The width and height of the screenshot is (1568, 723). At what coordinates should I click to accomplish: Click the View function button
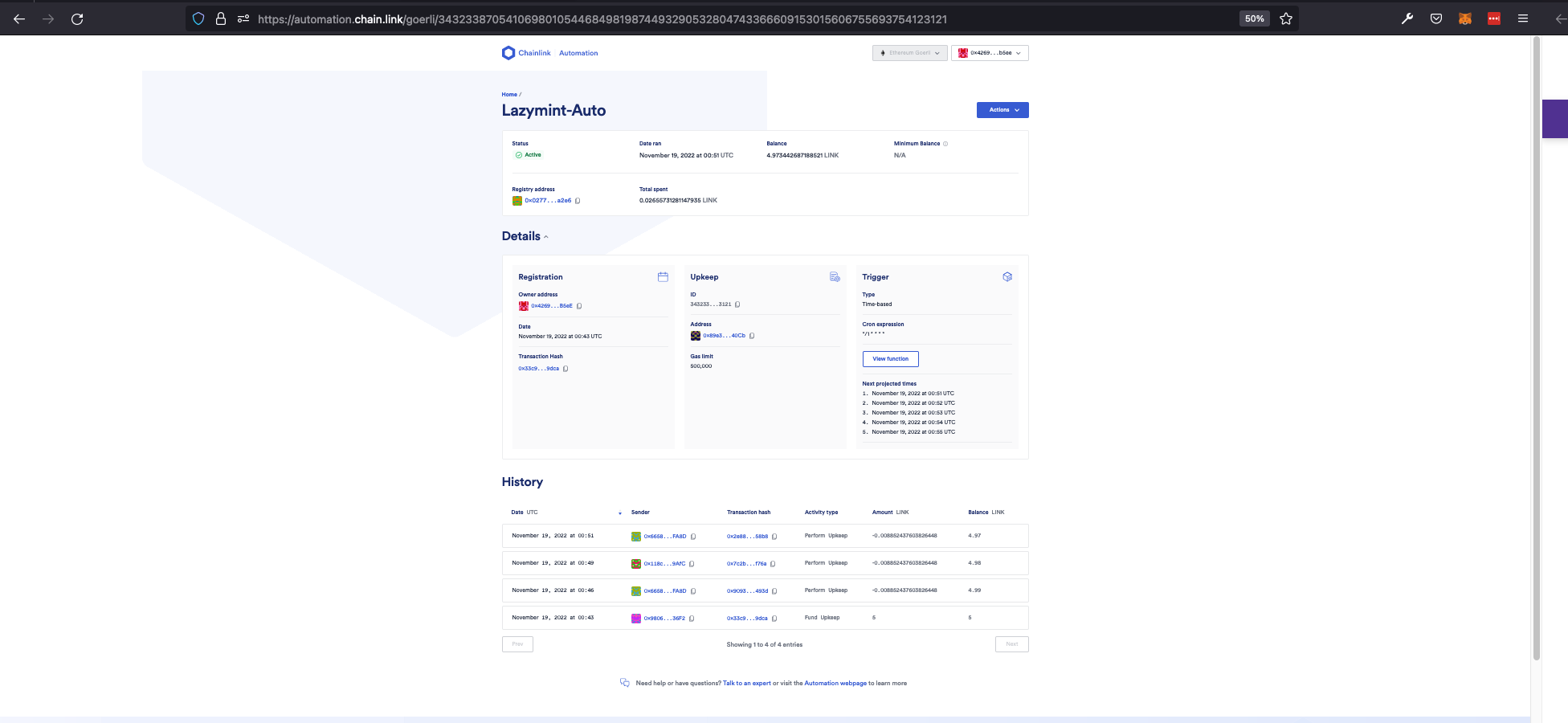point(890,359)
